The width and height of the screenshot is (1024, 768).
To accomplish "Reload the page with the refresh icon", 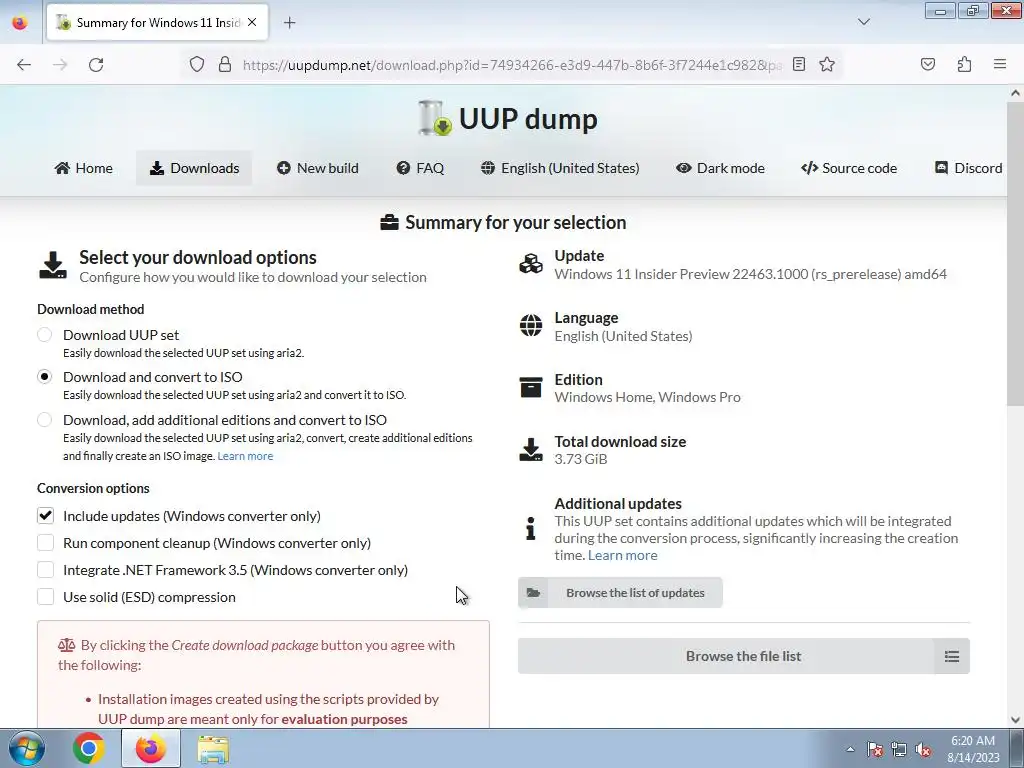I will pos(96,65).
